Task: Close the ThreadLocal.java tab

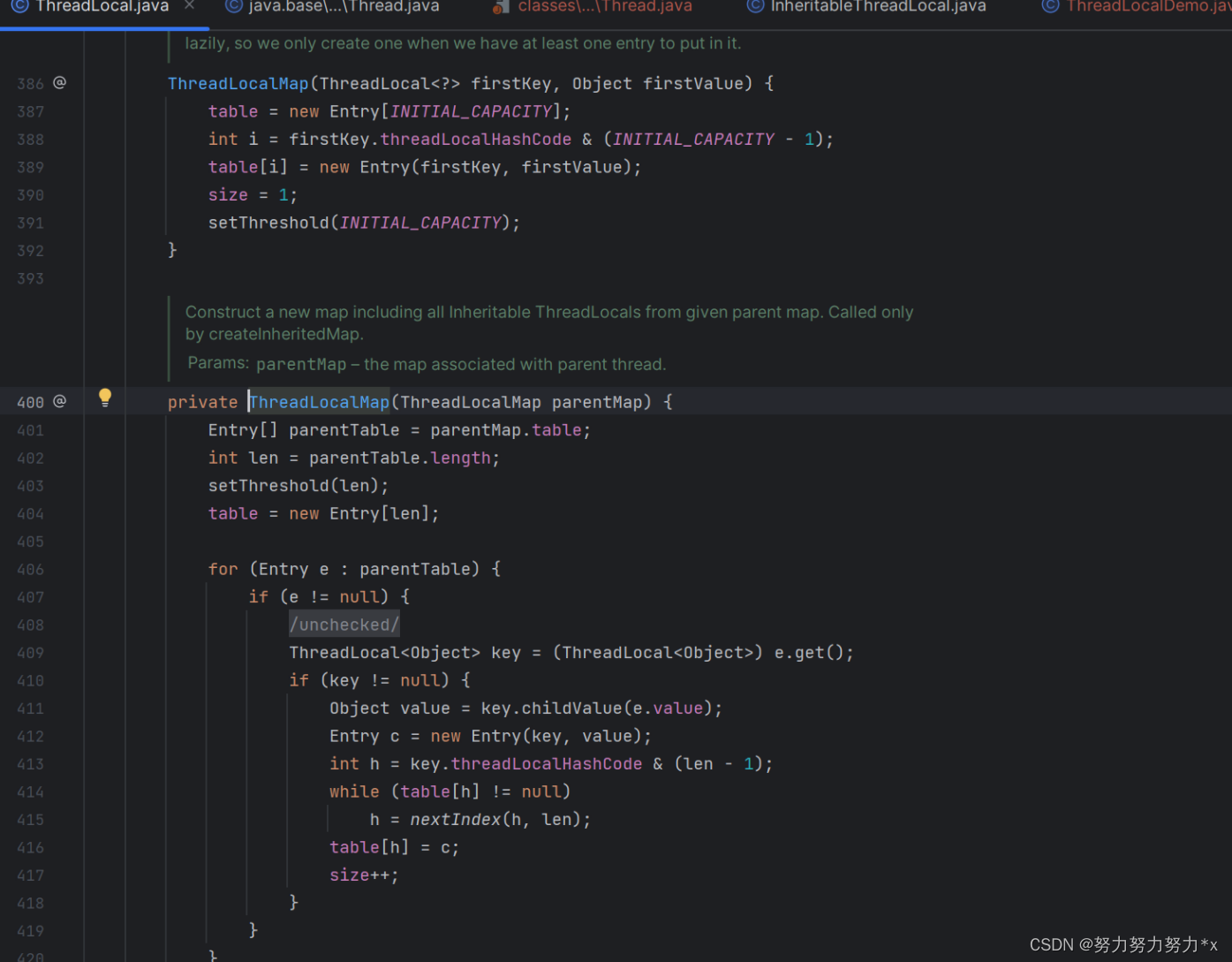Action: (x=189, y=6)
